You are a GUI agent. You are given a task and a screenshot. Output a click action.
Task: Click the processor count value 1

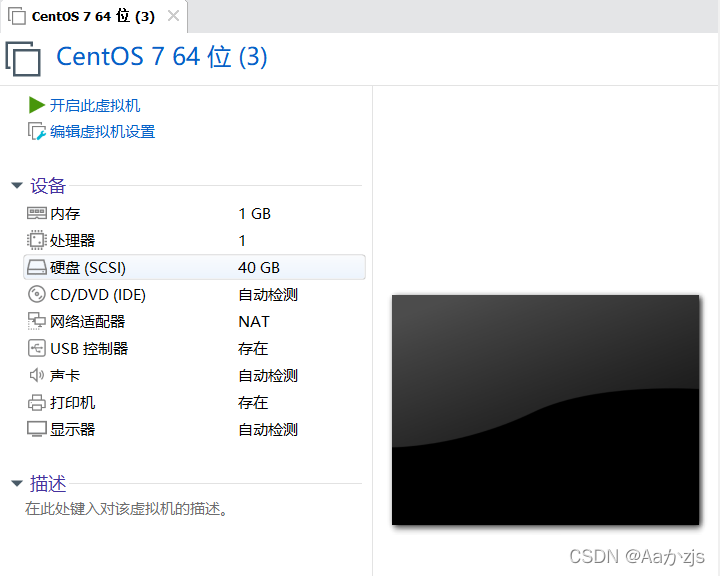(x=242, y=240)
